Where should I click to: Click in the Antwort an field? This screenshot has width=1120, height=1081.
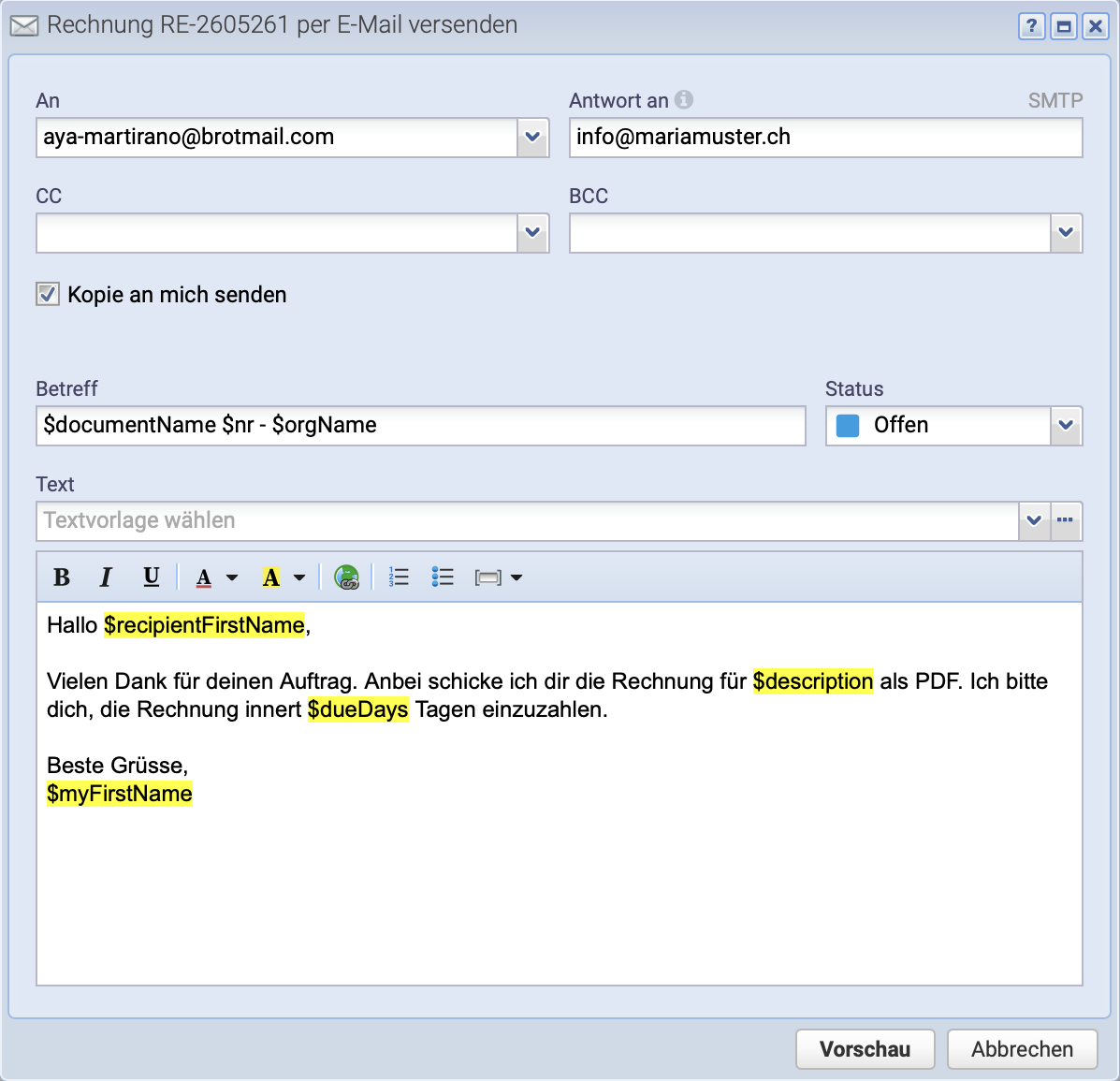[825, 138]
